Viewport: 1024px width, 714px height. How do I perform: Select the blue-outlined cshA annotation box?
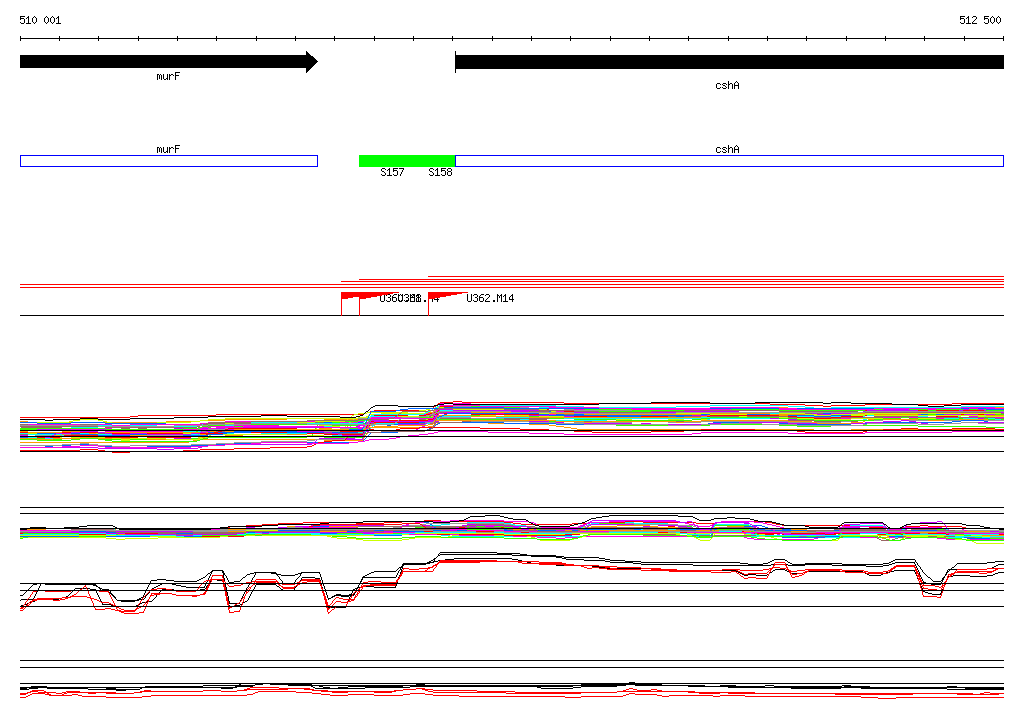click(x=729, y=161)
